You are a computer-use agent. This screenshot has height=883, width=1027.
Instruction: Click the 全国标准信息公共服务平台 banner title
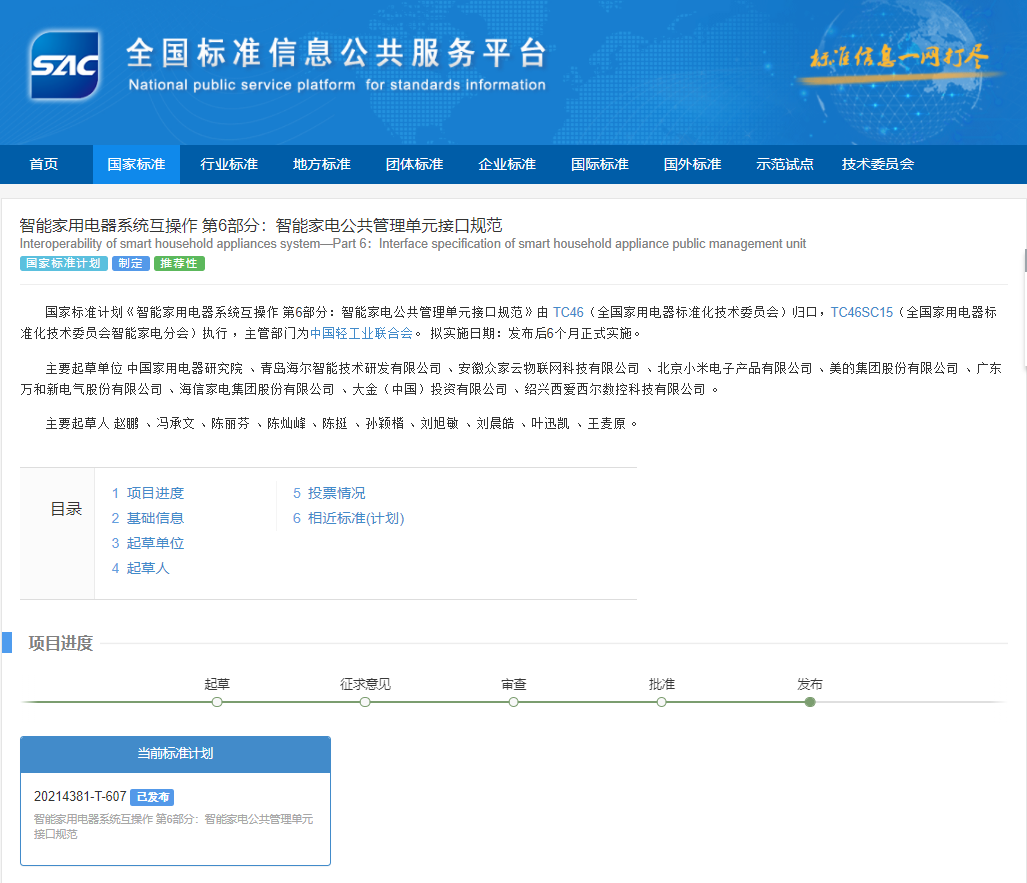tap(337, 53)
